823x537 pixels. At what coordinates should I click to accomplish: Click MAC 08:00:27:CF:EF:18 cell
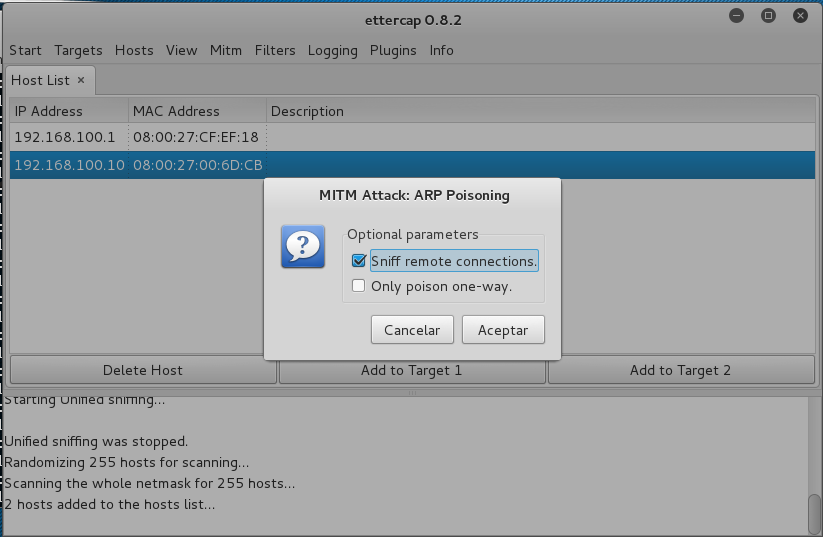(196, 138)
